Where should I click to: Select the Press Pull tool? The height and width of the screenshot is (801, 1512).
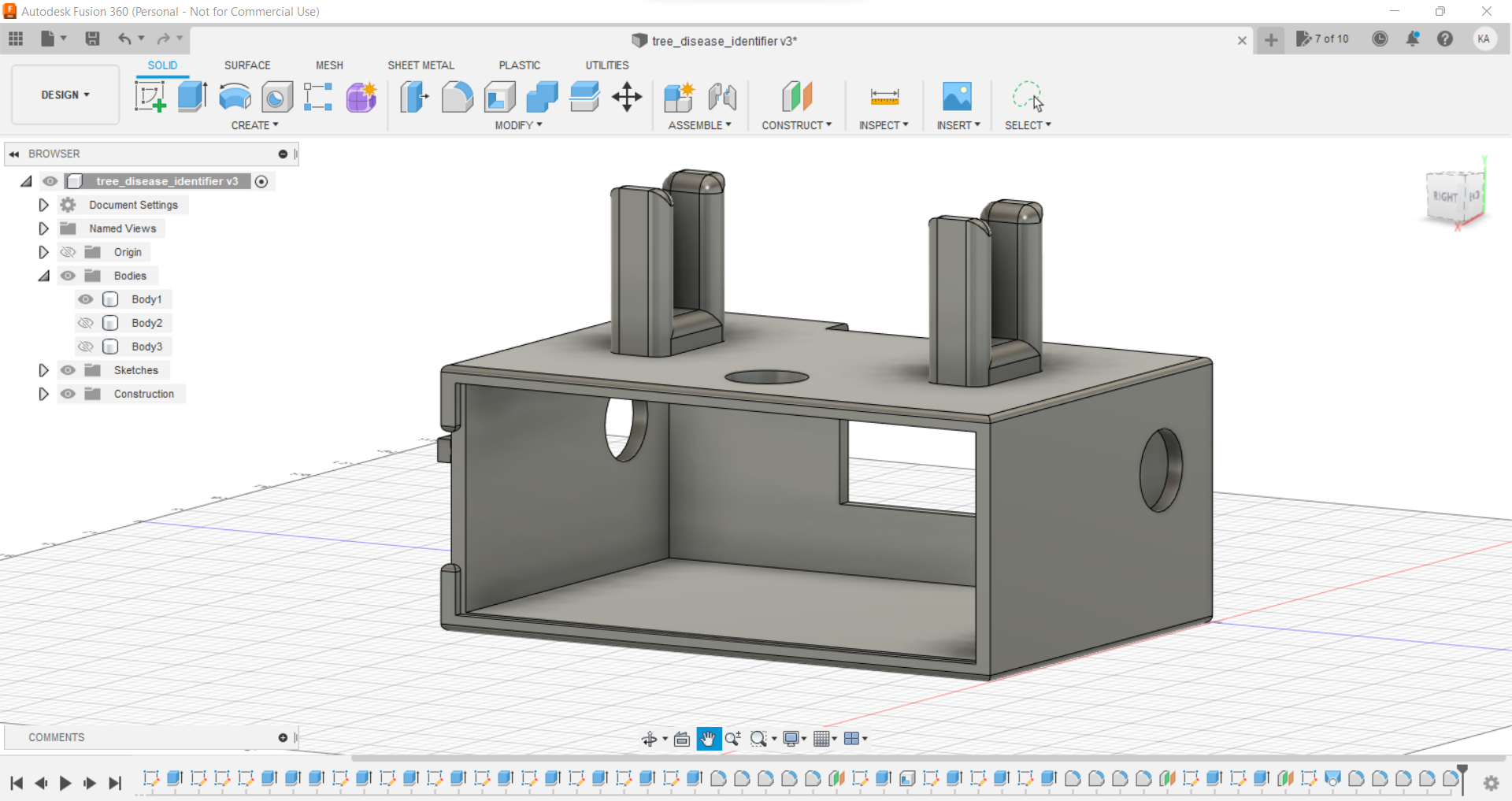(x=414, y=97)
